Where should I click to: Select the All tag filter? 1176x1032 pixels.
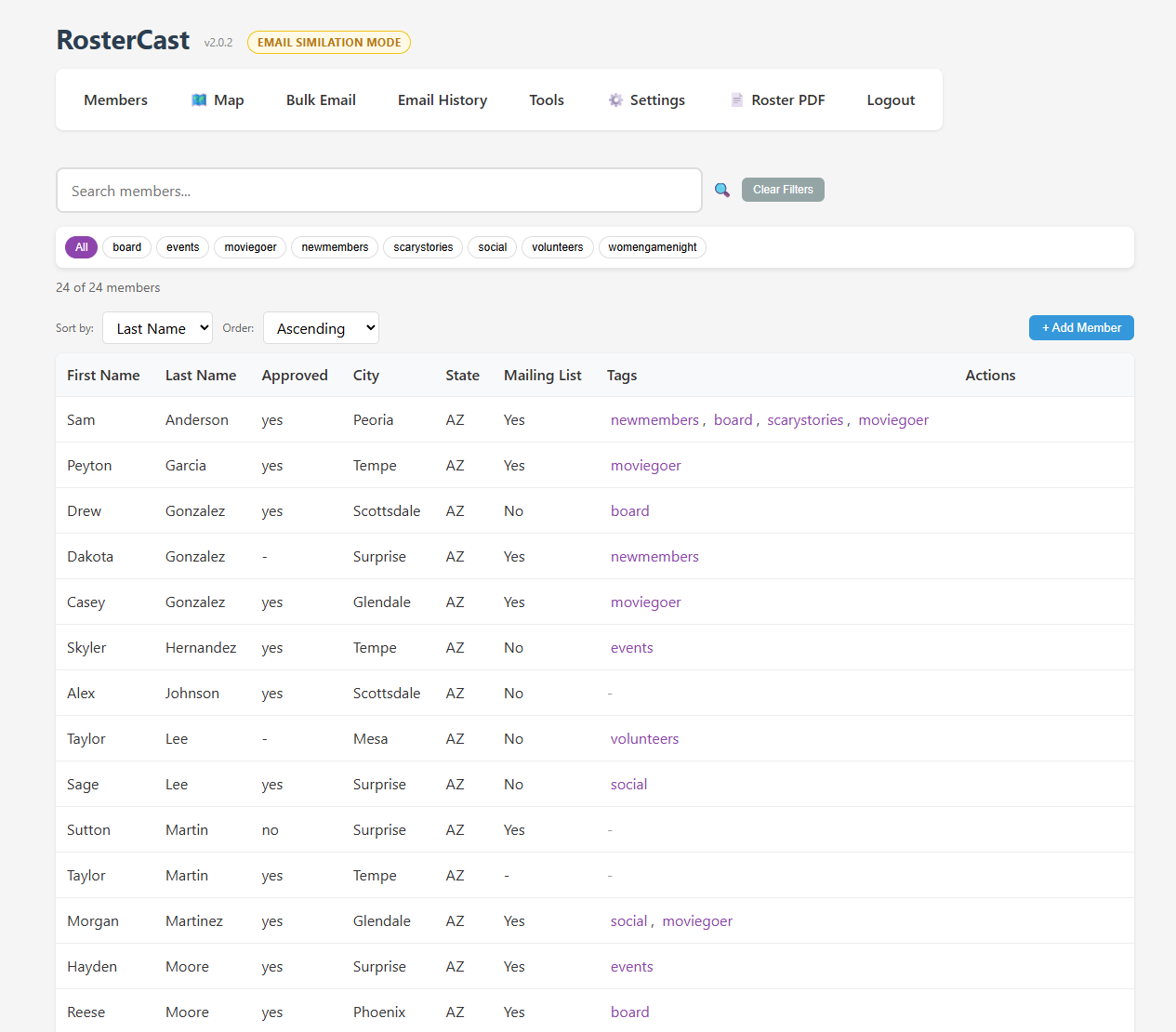pyautogui.click(x=81, y=247)
